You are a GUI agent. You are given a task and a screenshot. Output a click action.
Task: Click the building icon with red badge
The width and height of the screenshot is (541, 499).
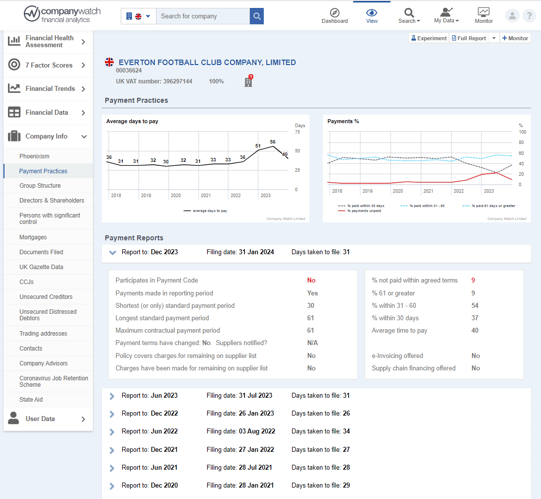pos(249,81)
